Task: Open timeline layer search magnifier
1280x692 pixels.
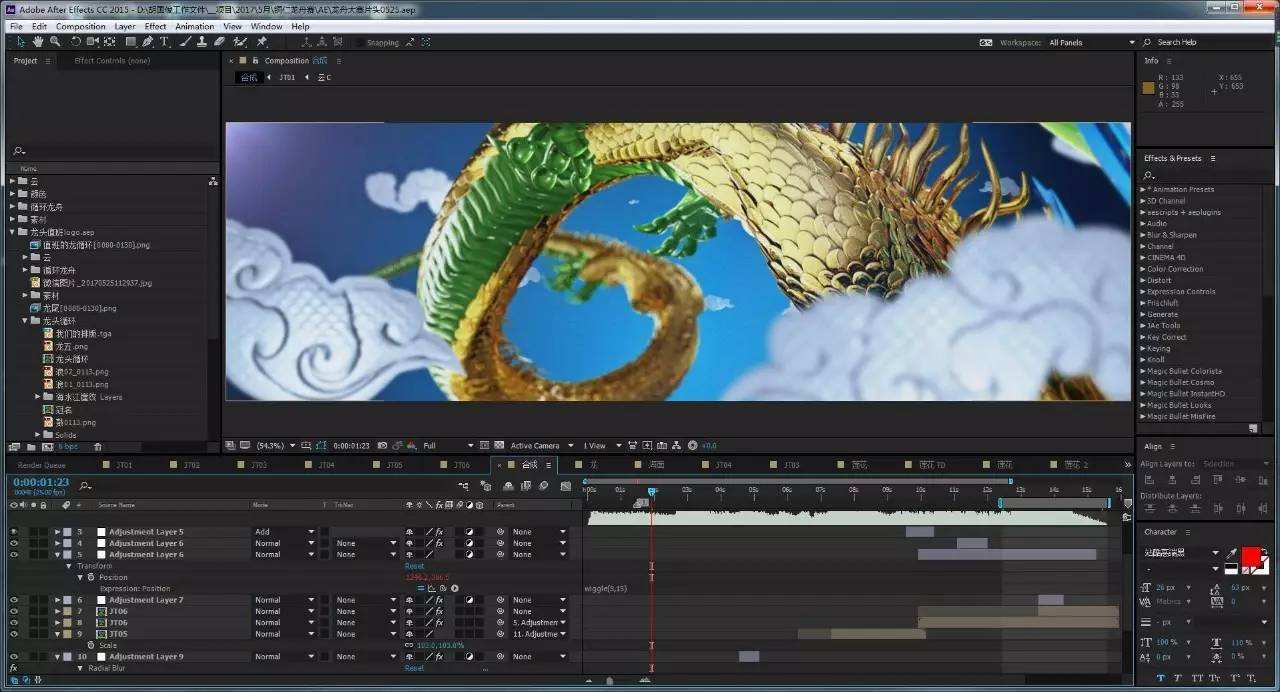Action: (85, 486)
